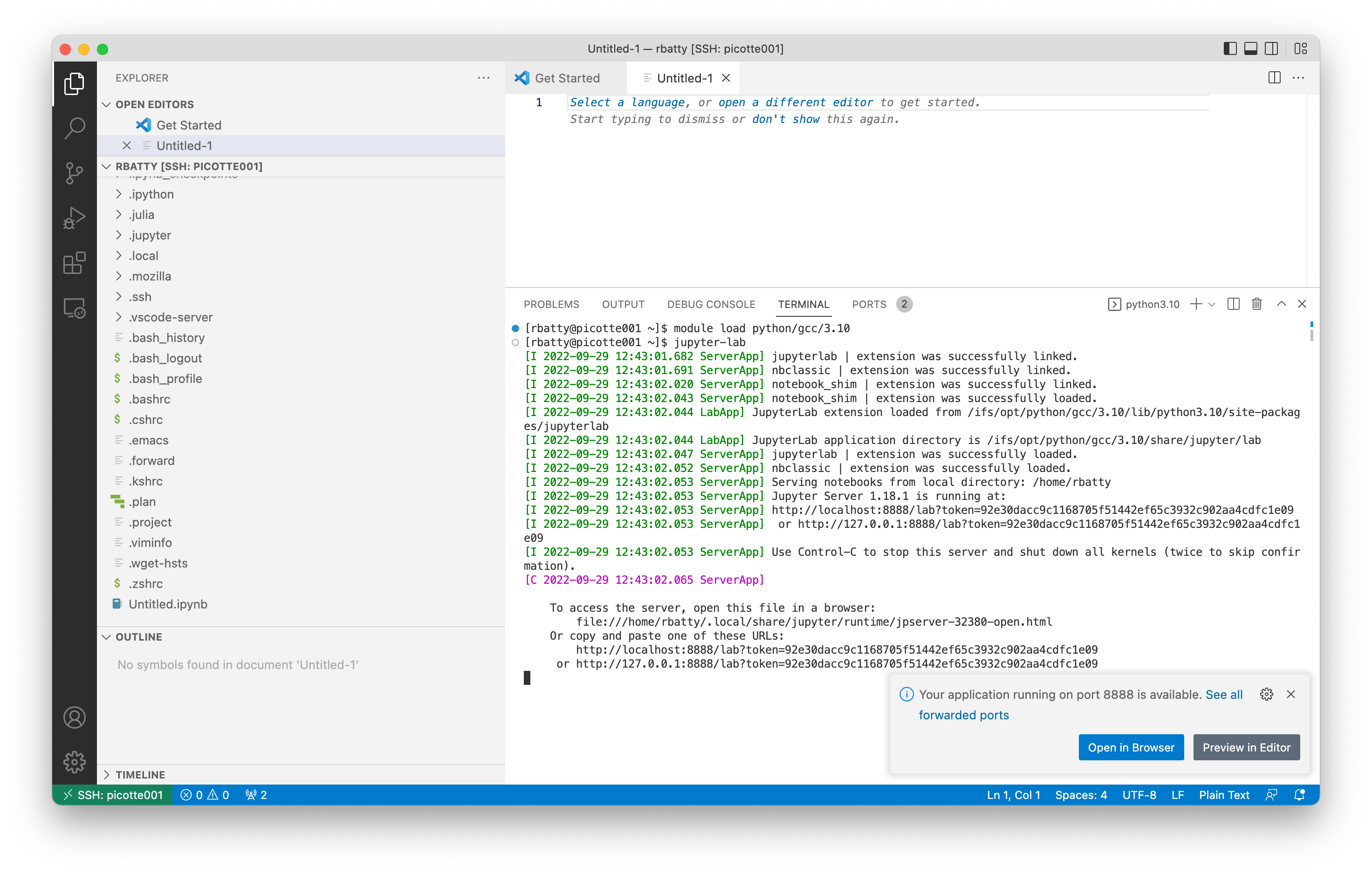The image size is (1372, 874).
Task: Open the terminal launch profile dropdown
Action: 1212,304
